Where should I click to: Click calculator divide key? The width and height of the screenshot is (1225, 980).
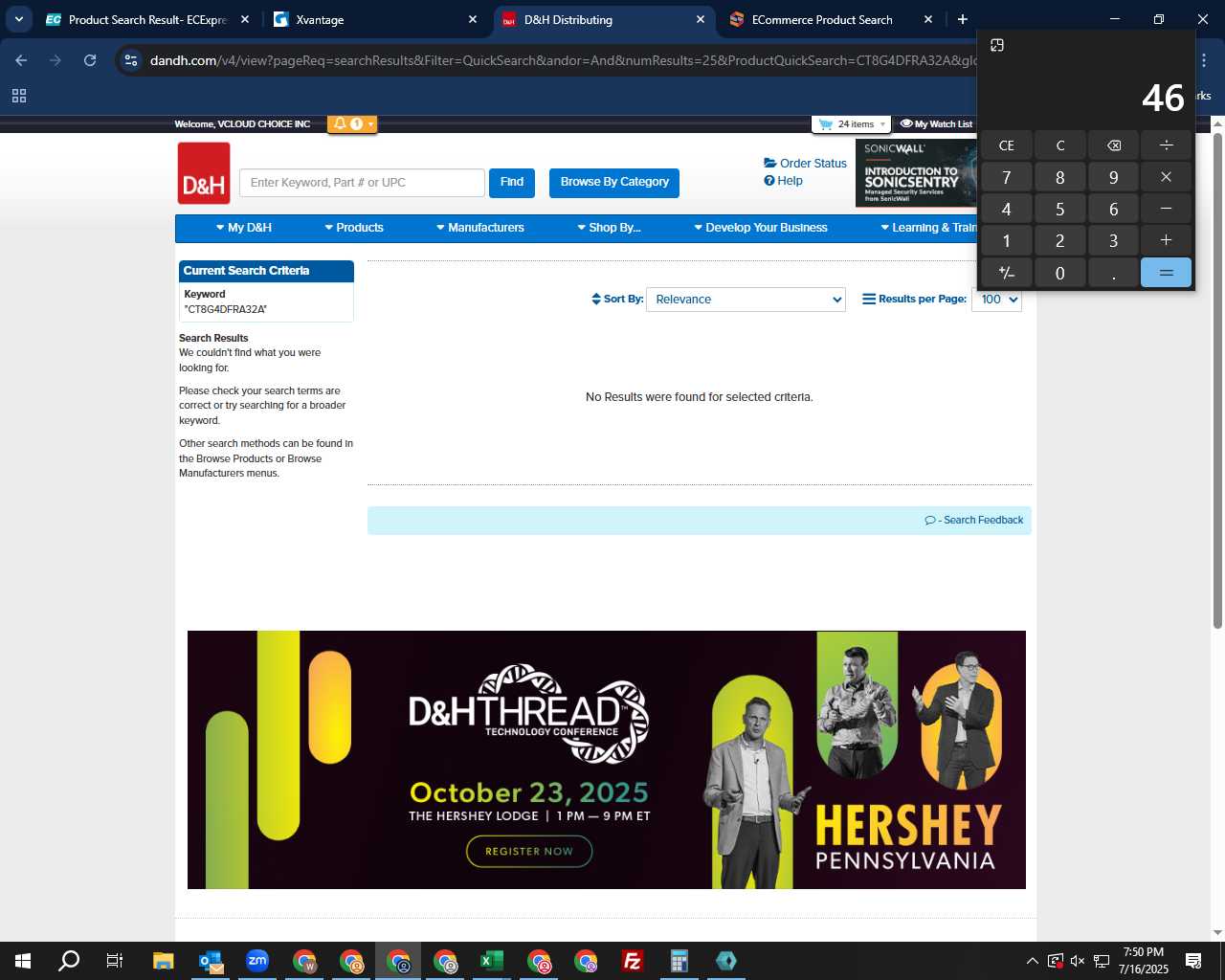(1166, 145)
